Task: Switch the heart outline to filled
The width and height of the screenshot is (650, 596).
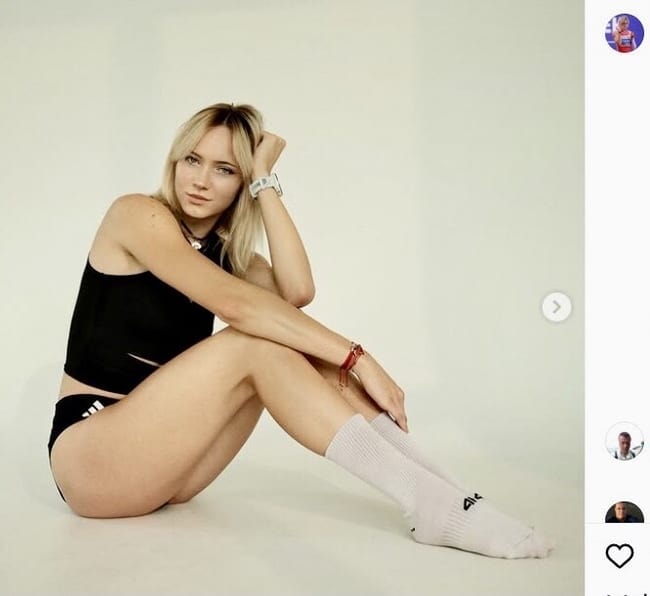Action: tap(620, 555)
